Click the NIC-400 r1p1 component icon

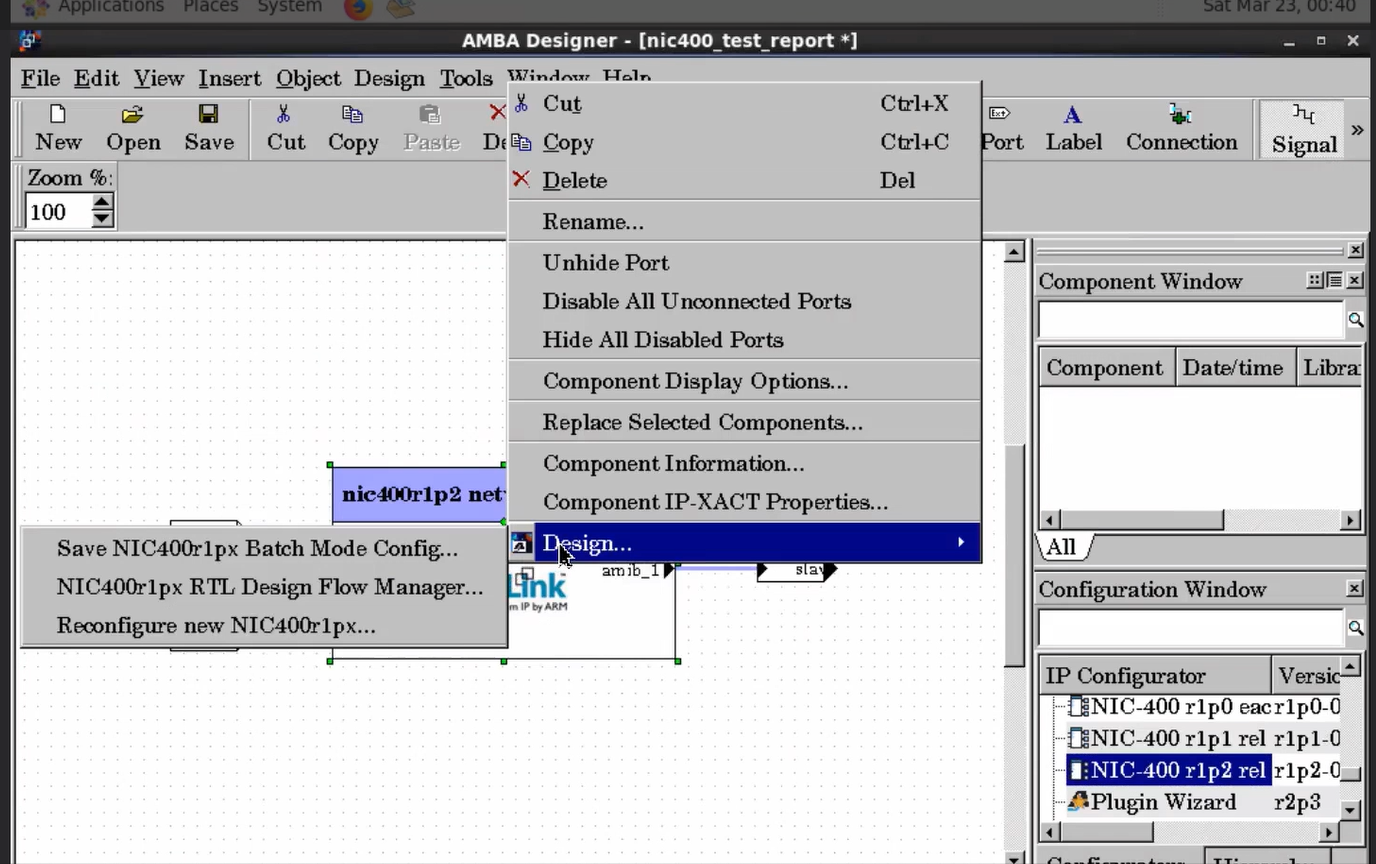pos(1079,739)
